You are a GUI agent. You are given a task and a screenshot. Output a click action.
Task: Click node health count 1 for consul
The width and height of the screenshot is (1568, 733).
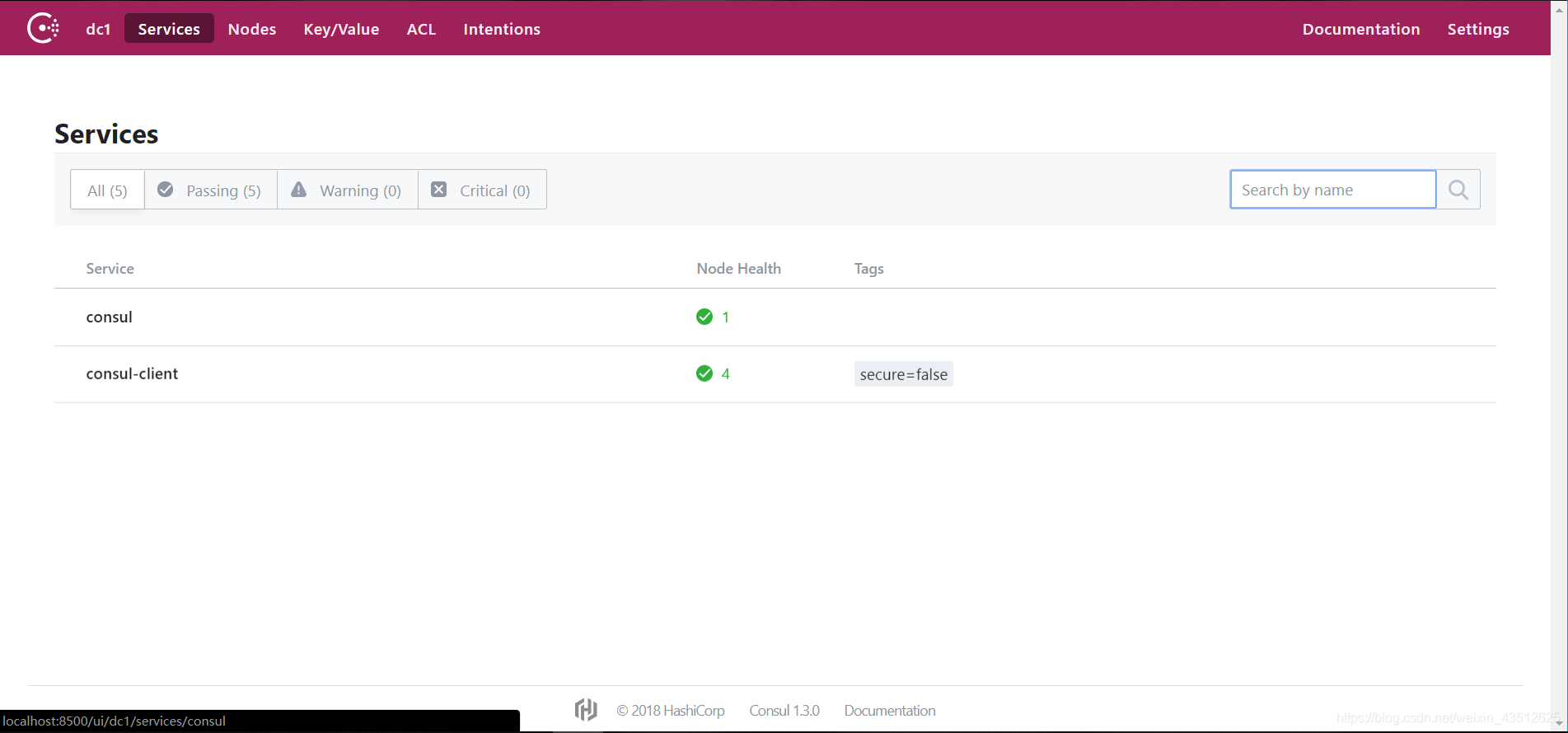(725, 317)
